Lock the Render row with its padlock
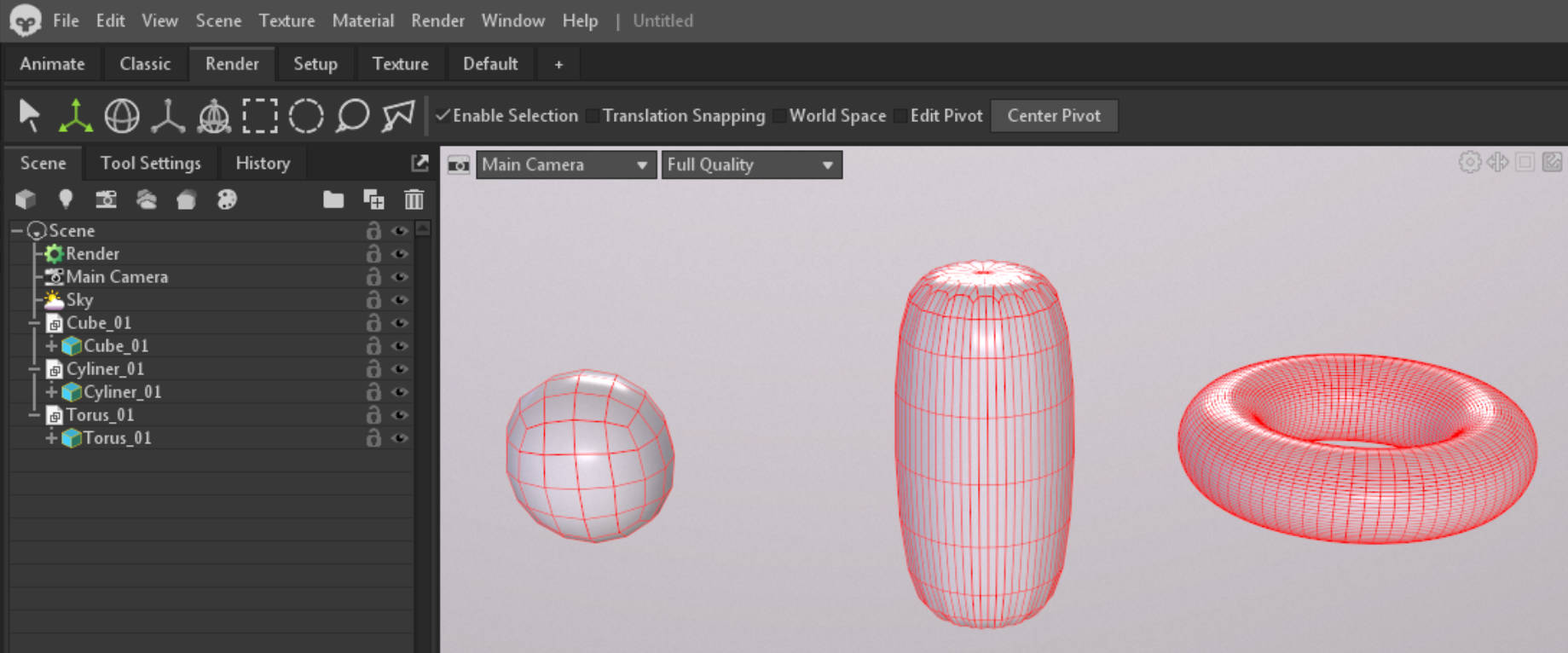1568x653 pixels. [373, 254]
